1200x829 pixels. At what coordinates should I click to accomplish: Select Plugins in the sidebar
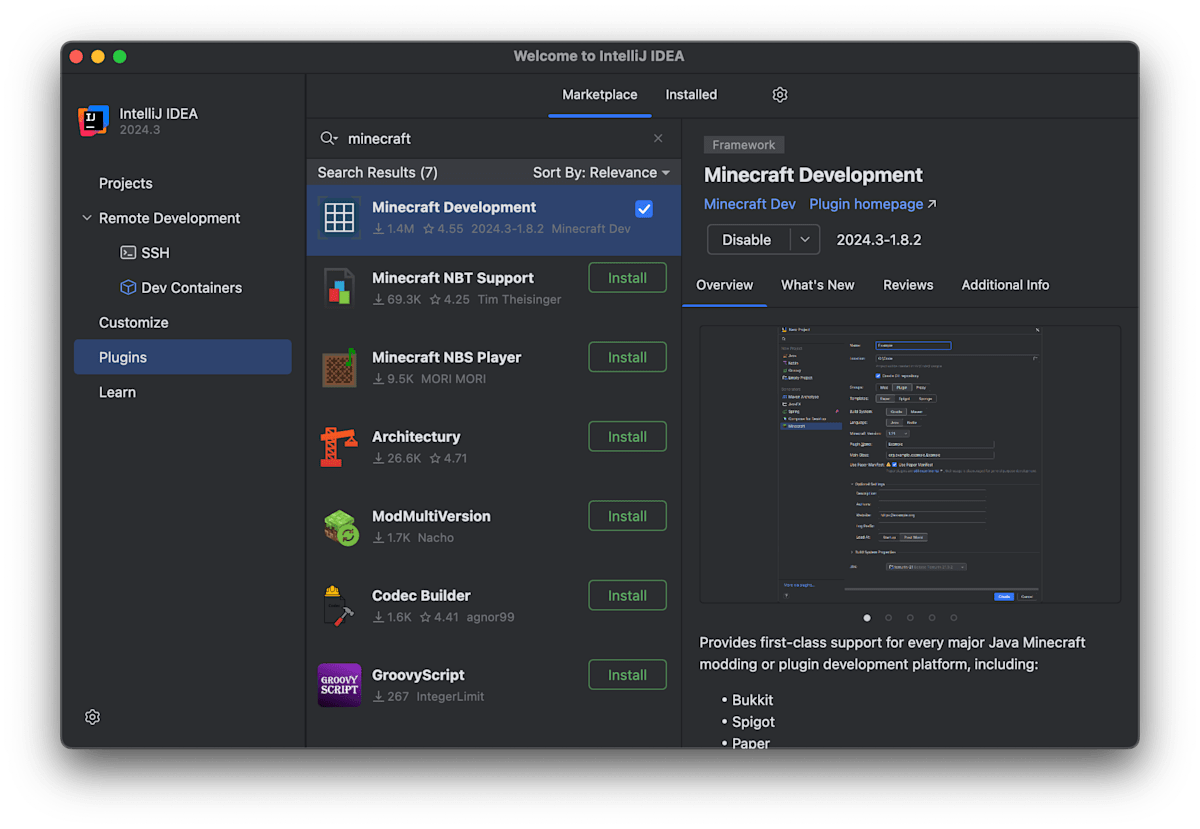(183, 357)
